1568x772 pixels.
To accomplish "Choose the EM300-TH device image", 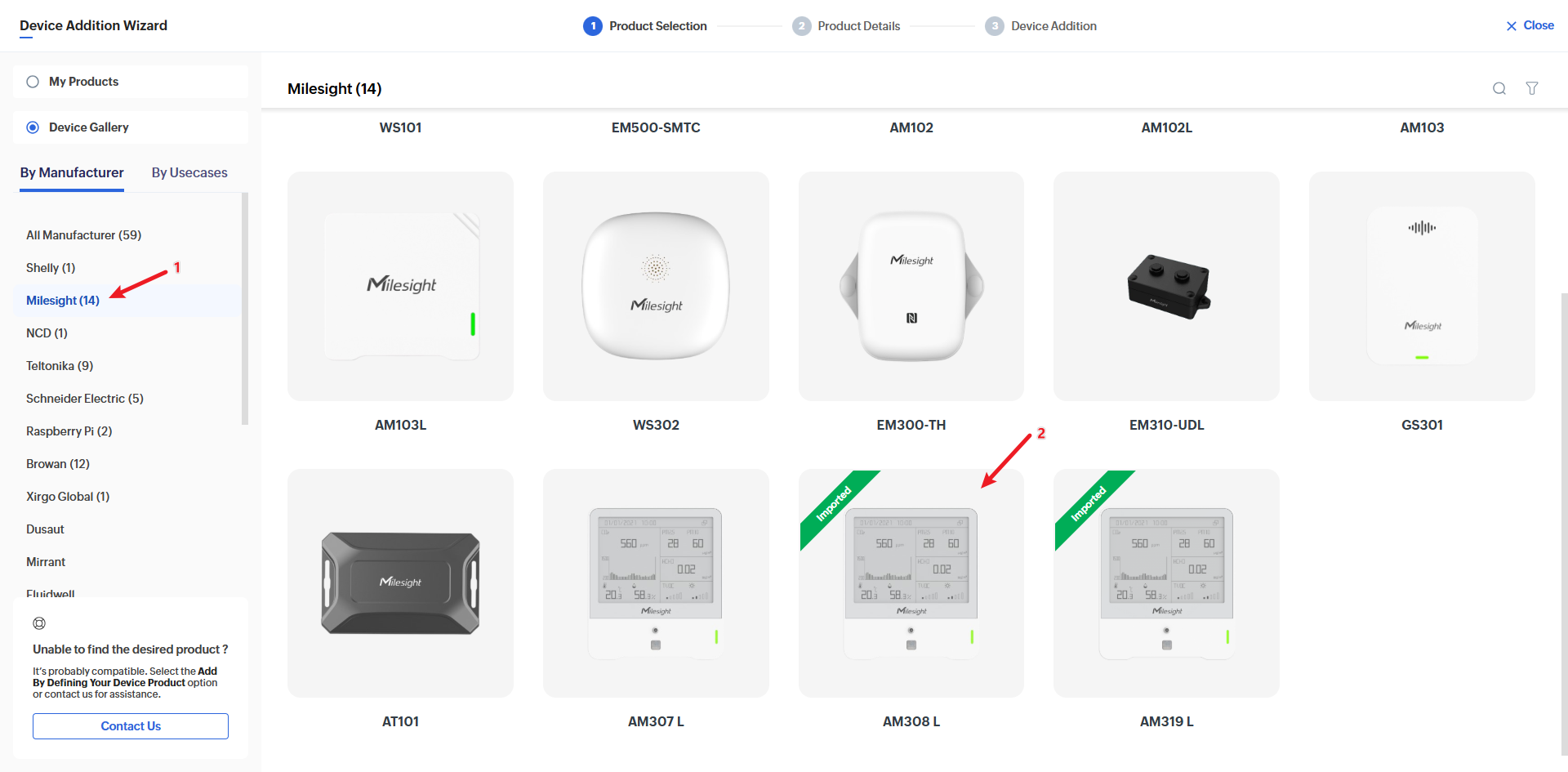I will pos(911,286).
